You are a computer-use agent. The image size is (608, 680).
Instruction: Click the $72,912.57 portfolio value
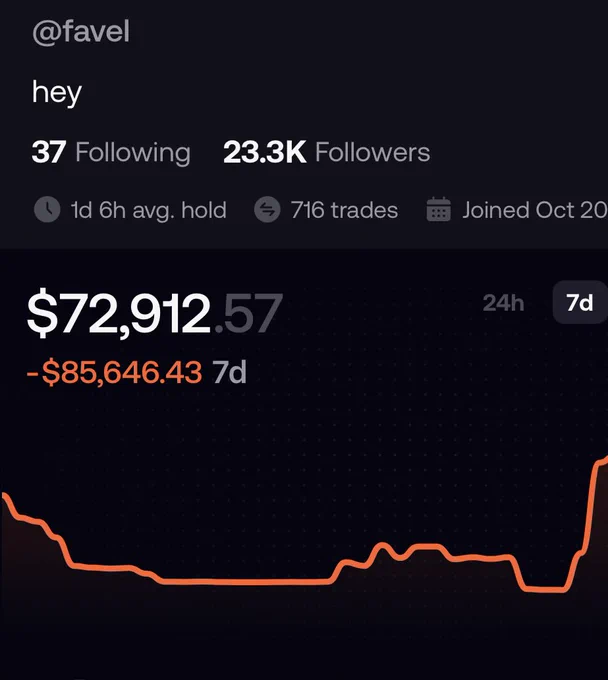coord(155,313)
